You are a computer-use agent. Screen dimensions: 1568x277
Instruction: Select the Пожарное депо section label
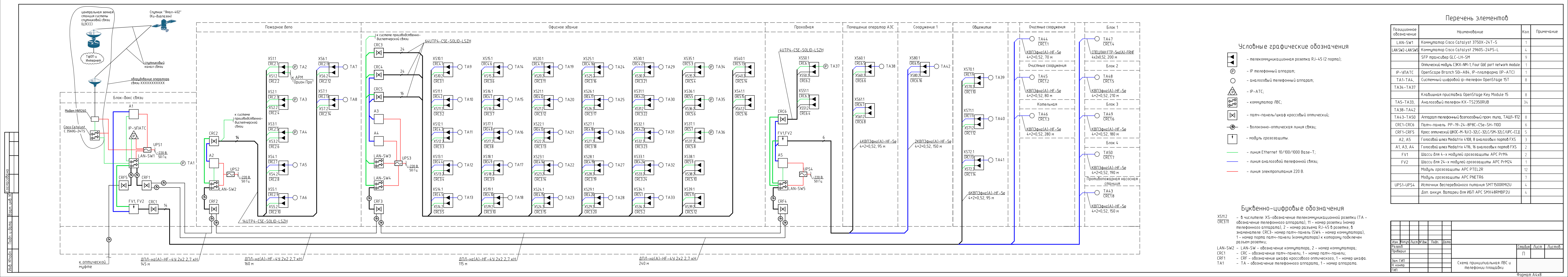click(279, 27)
